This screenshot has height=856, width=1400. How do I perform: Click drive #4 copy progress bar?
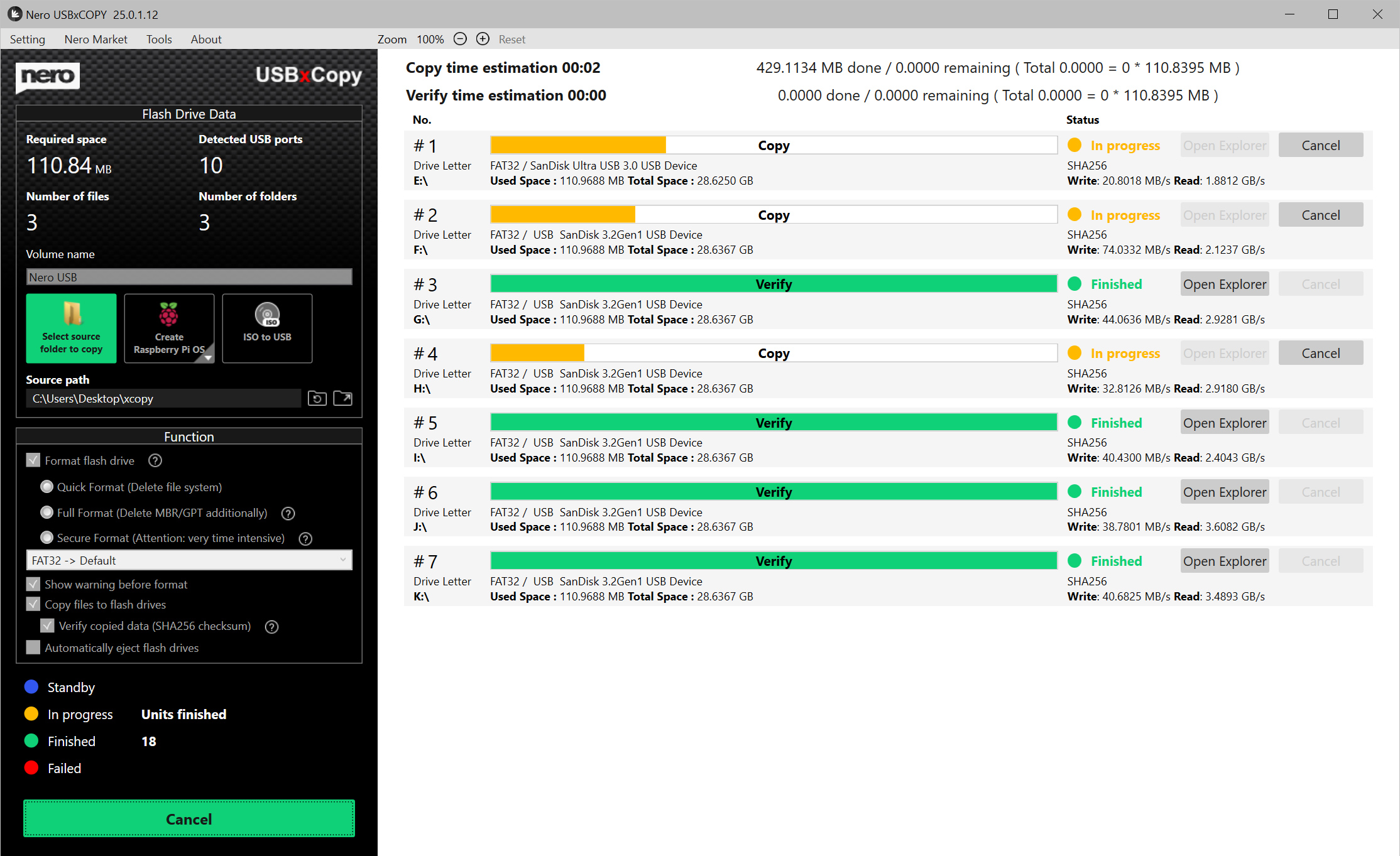coord(774,354)
